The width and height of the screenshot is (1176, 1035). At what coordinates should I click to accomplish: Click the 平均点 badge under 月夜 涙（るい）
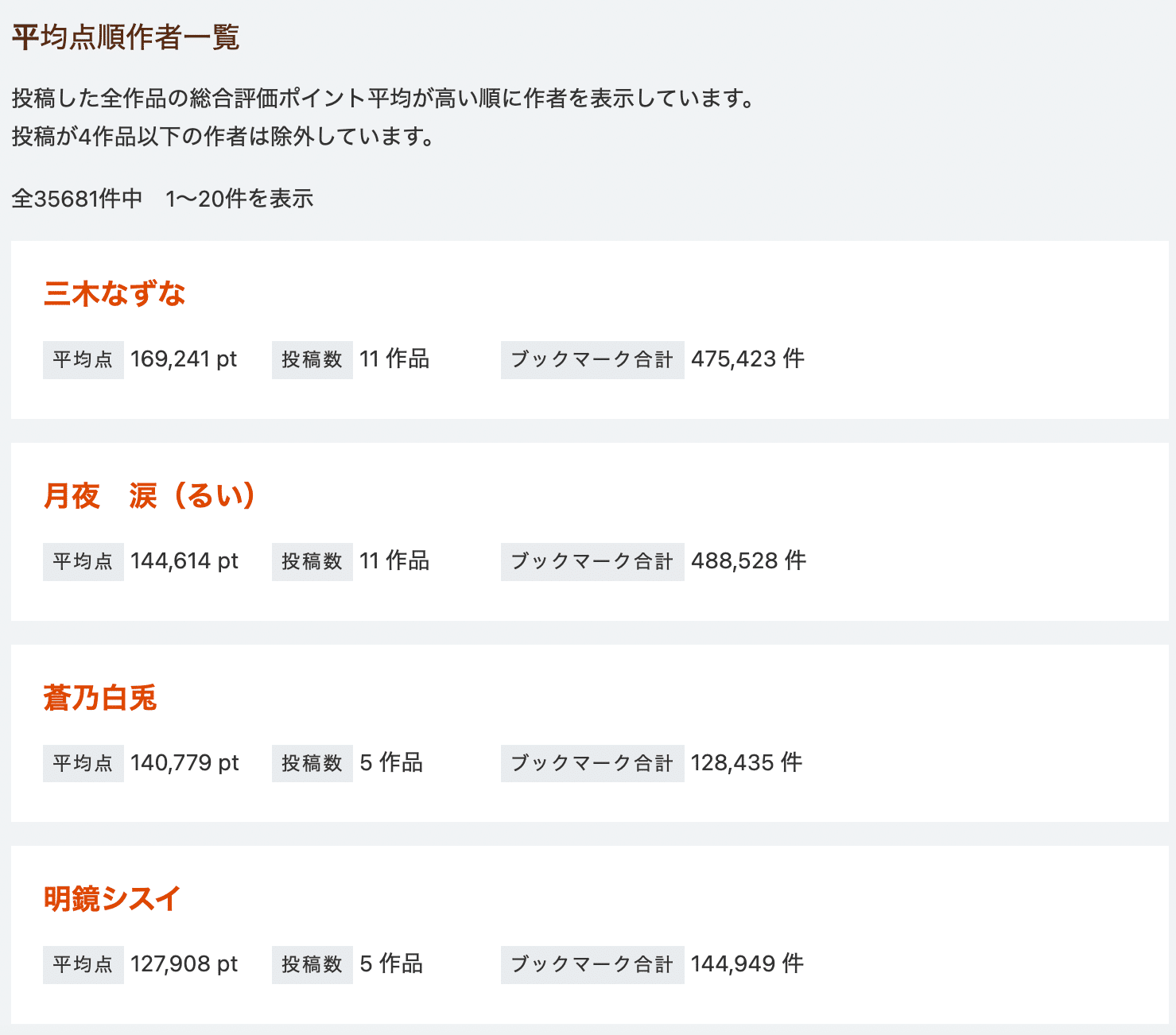tap(83, 561)
